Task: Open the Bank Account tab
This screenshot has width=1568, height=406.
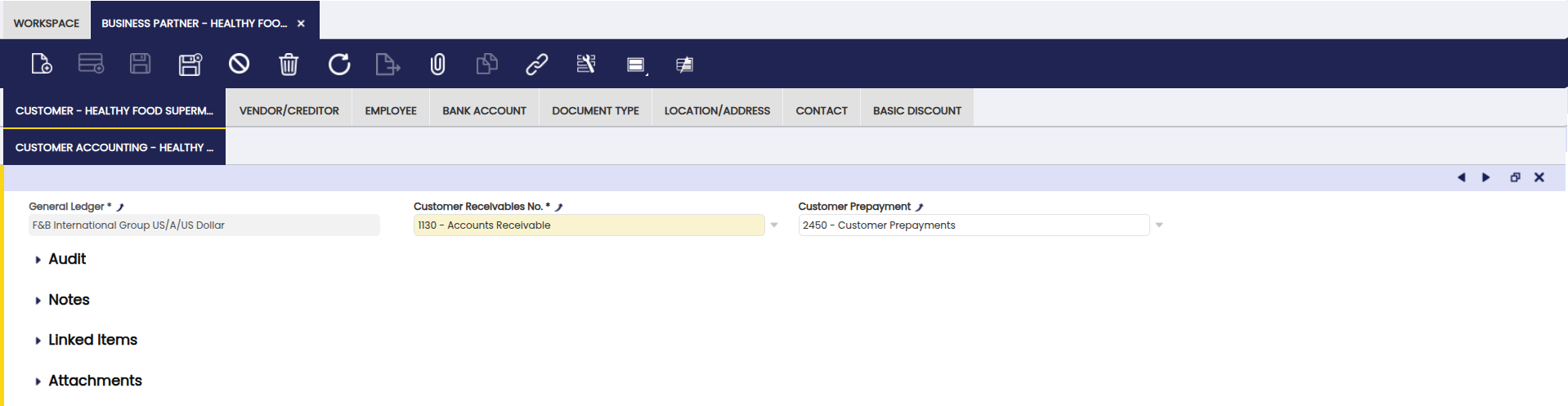Action: (484, 110)
